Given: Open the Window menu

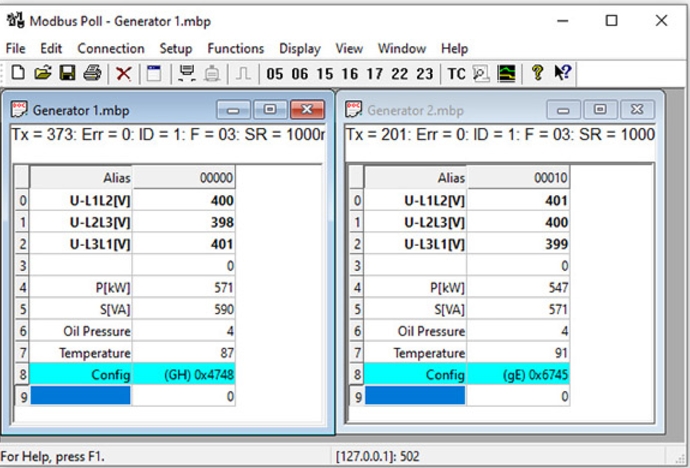Looking at the screenshot, I should (402, 48).
